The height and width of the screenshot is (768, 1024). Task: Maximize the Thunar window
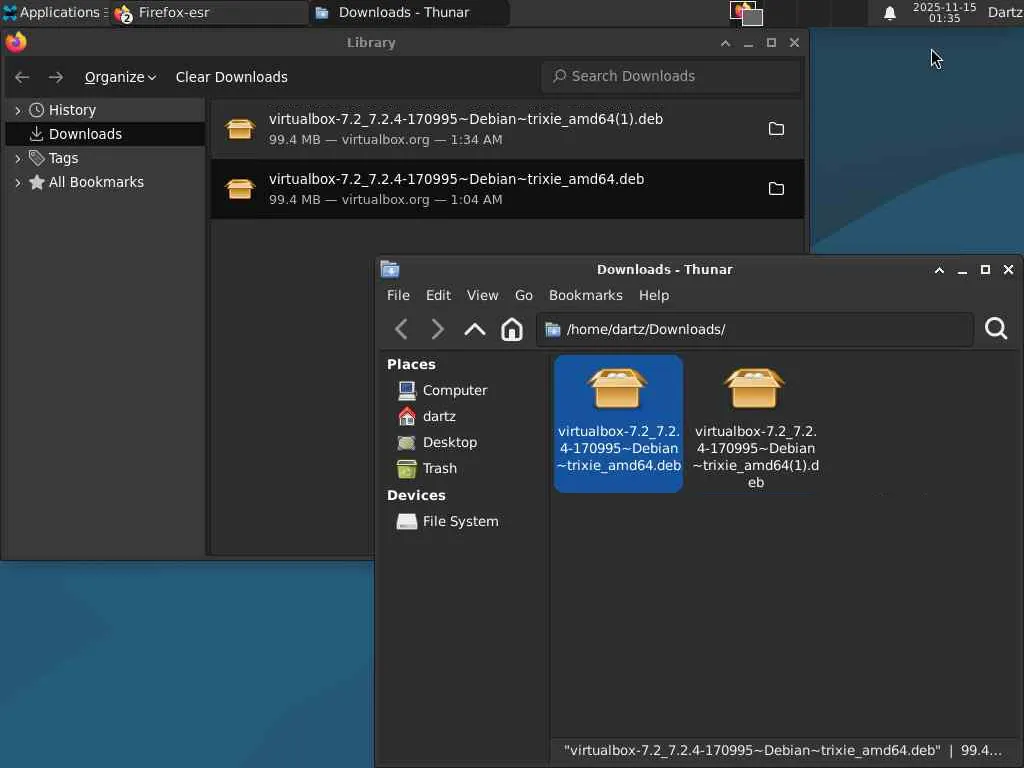click(985, 270)
